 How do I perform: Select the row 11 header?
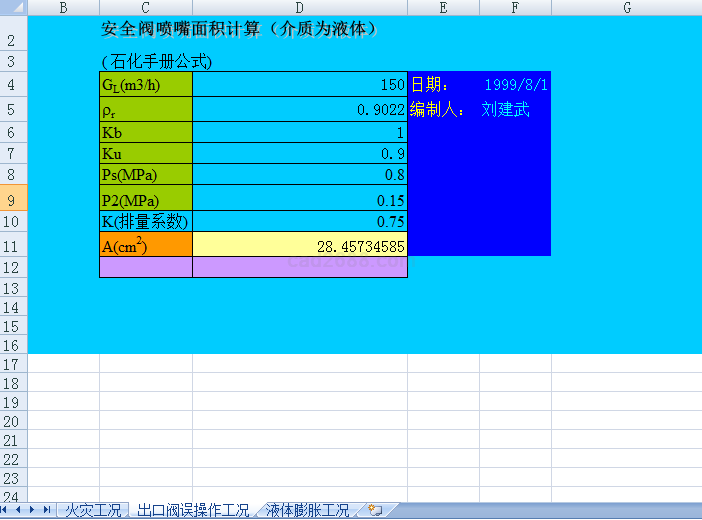pos(12,245)
